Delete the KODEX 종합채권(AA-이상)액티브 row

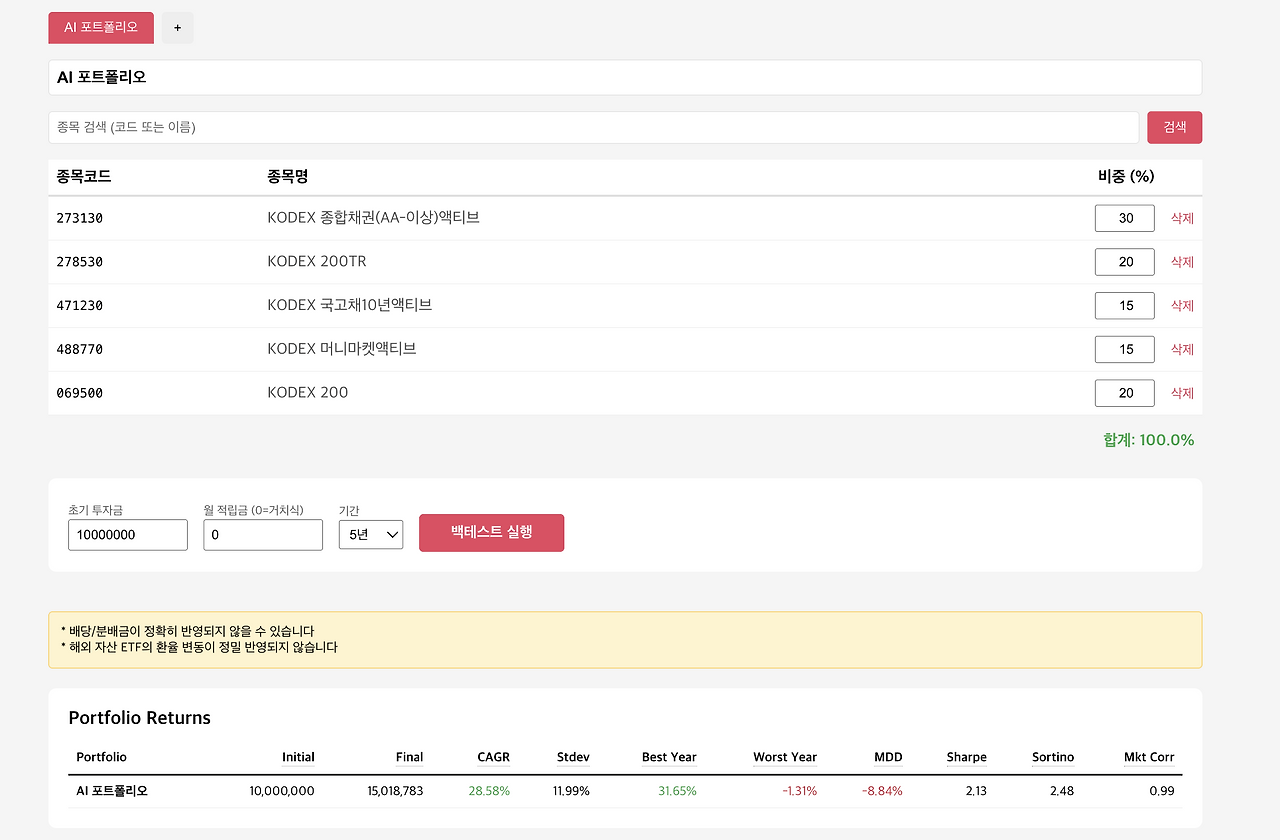[x=1182, y=218]
